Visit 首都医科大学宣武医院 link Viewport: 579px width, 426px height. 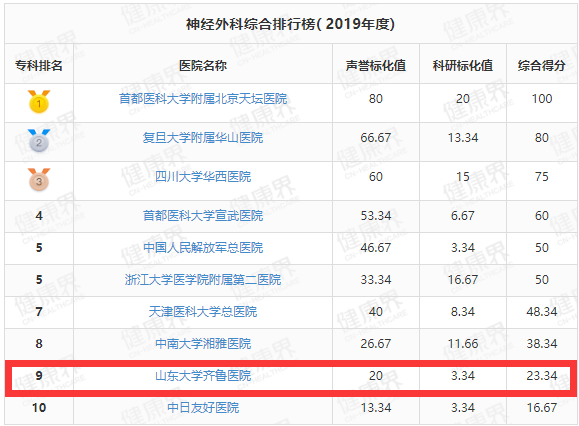203,216
